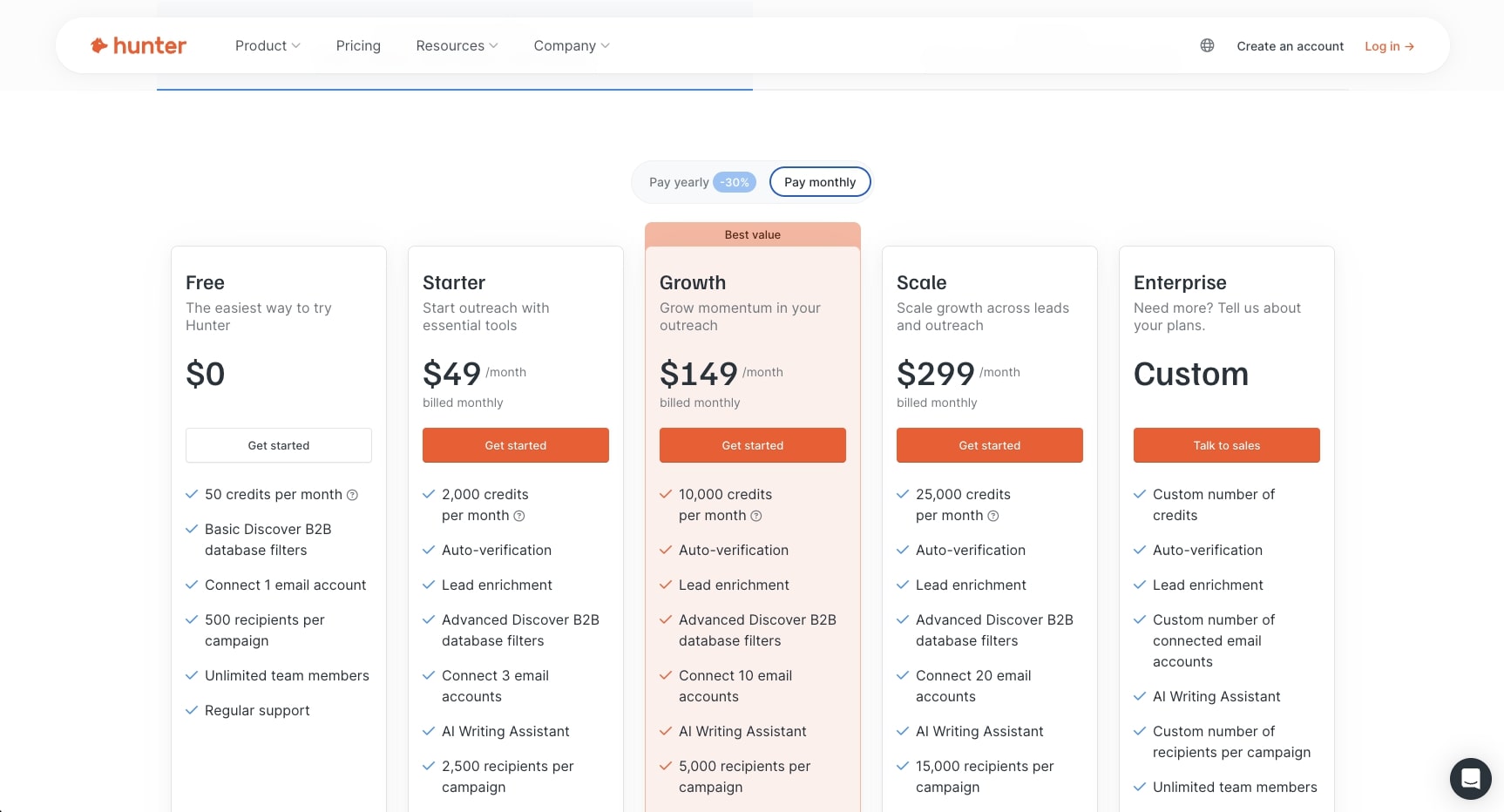The image size is (1504, 812).
Task: Click Create an account
Action: pos(1290,46)
